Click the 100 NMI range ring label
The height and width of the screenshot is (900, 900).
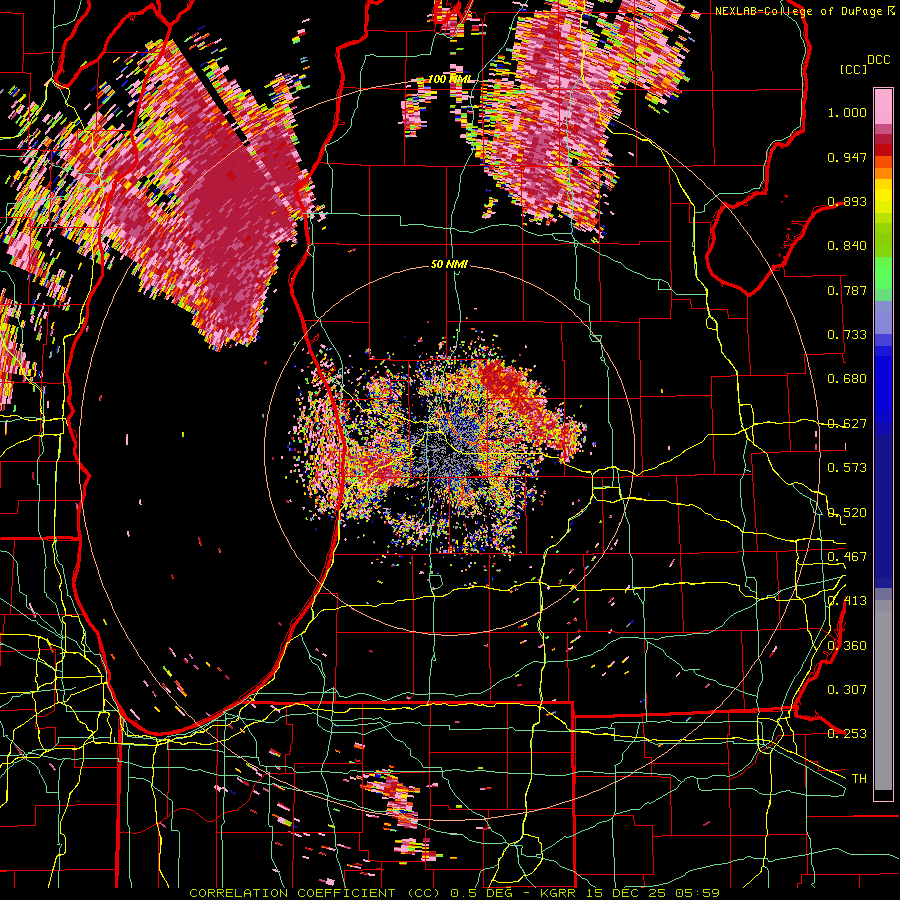tap(449, 79)
